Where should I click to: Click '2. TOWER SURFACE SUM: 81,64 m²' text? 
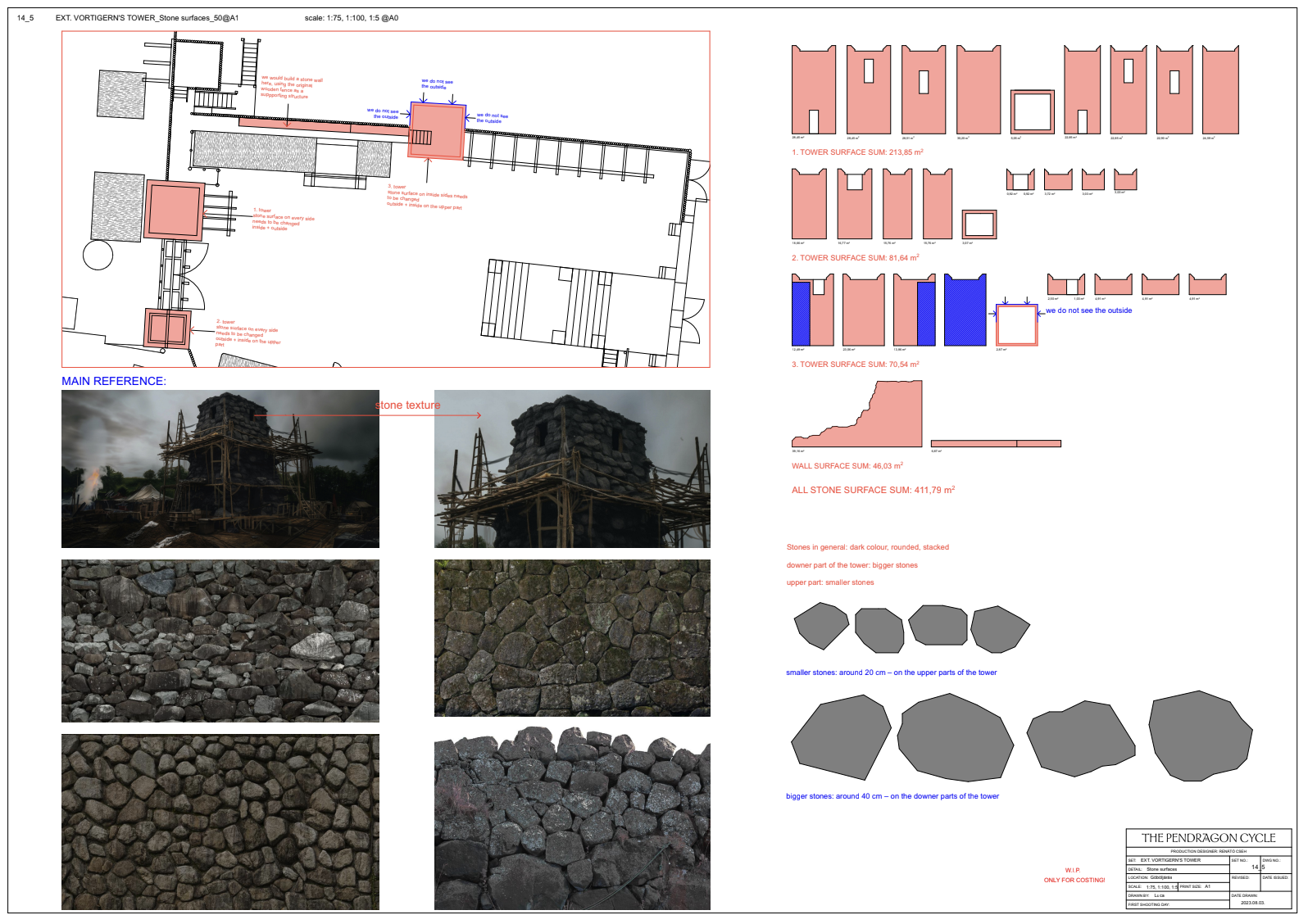[856, 257]
